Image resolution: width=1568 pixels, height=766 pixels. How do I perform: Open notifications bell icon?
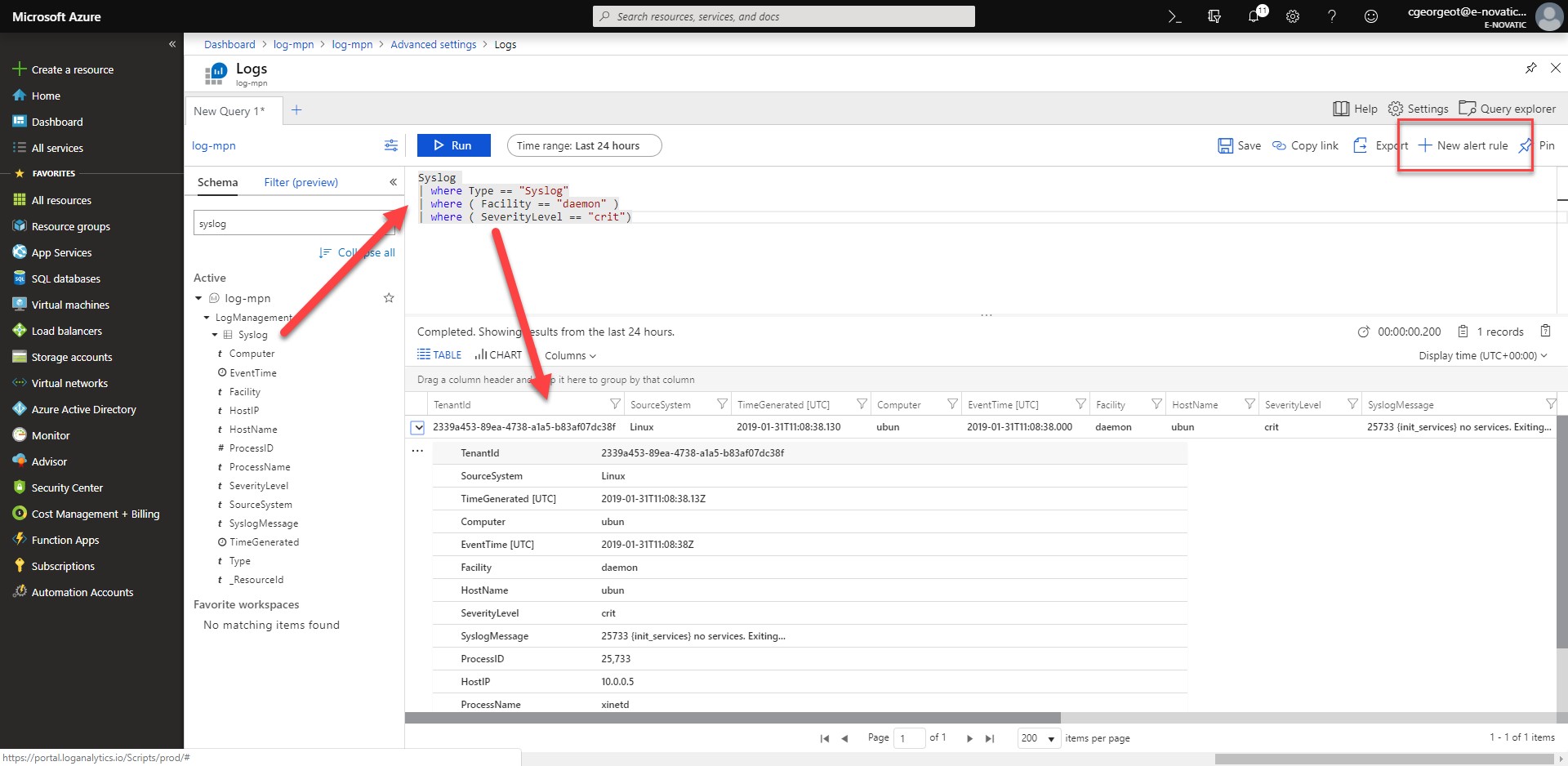pyautogui.click(x=1254, y=16)
